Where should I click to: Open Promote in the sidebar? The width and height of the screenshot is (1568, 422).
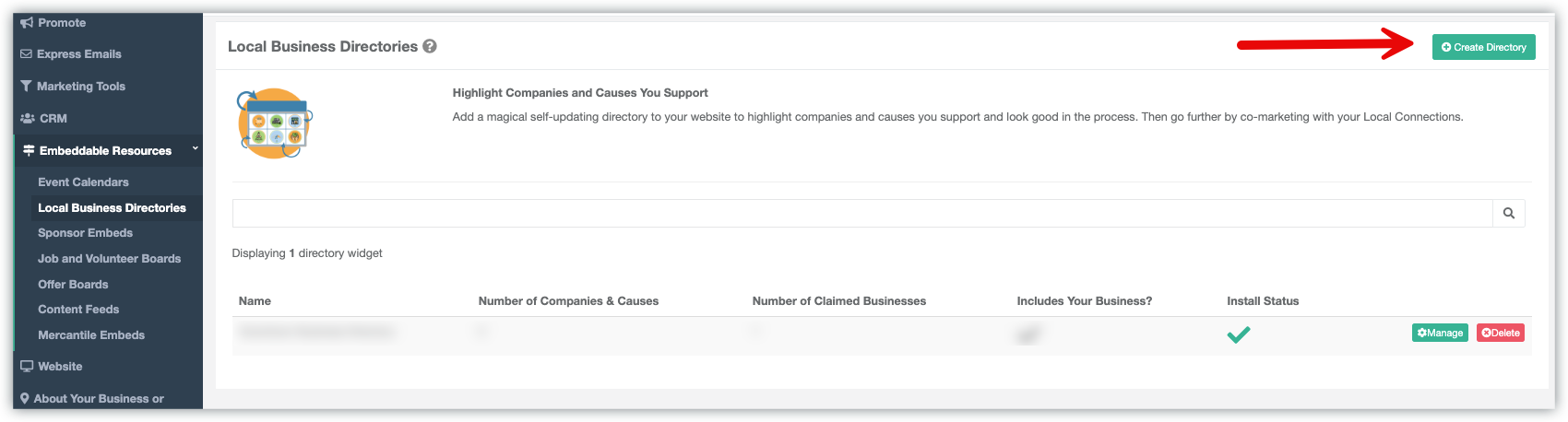click(x=61, y=23)
